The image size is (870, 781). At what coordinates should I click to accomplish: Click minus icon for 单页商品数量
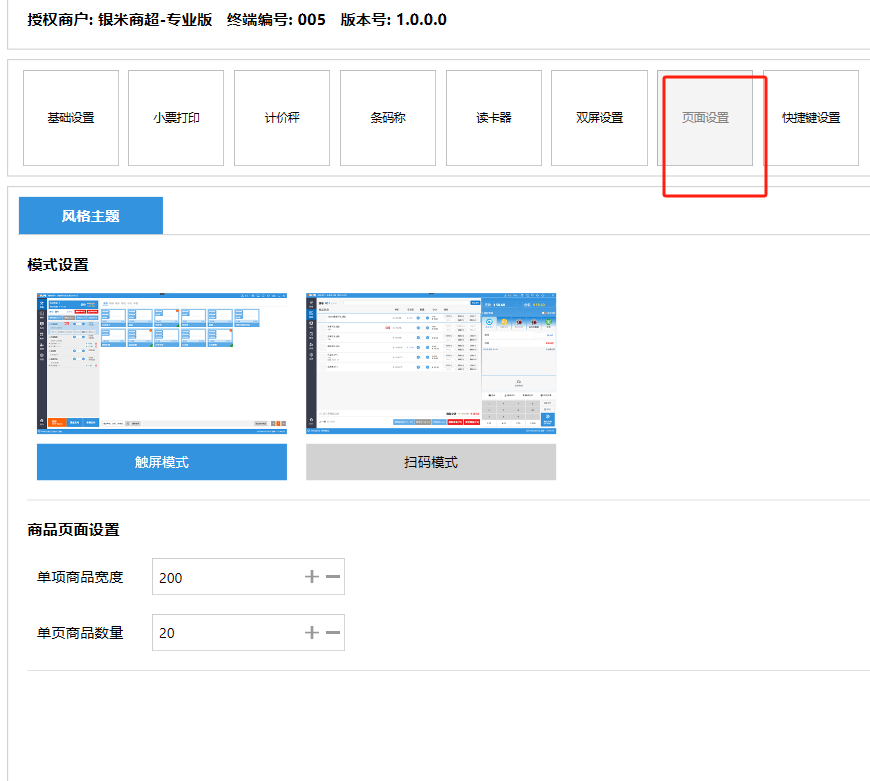point(333,632)
